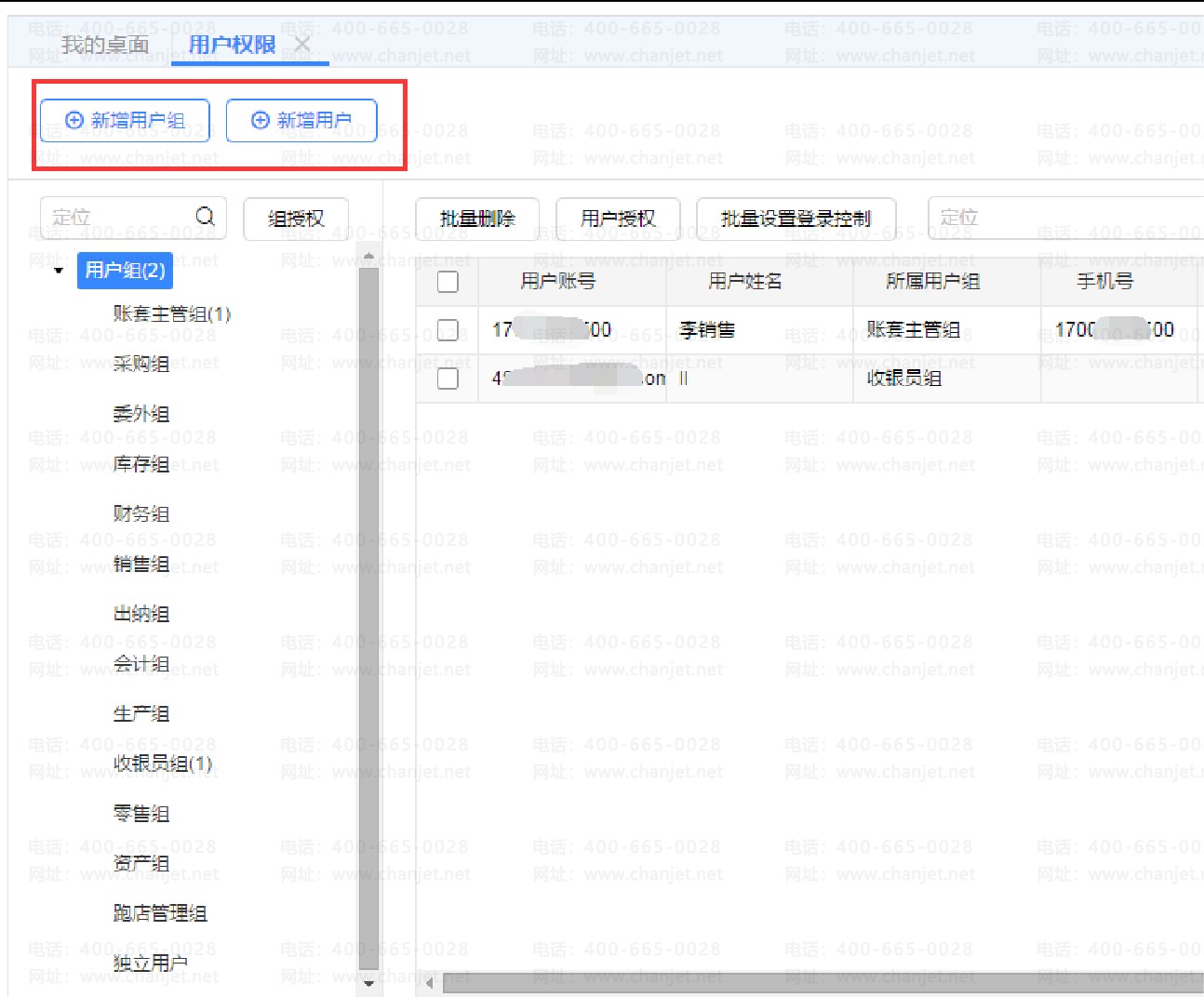This screenshot has width=1204, height=997.
Task: Toggle the select-all checkbox in table header
Action: [448, 282]
